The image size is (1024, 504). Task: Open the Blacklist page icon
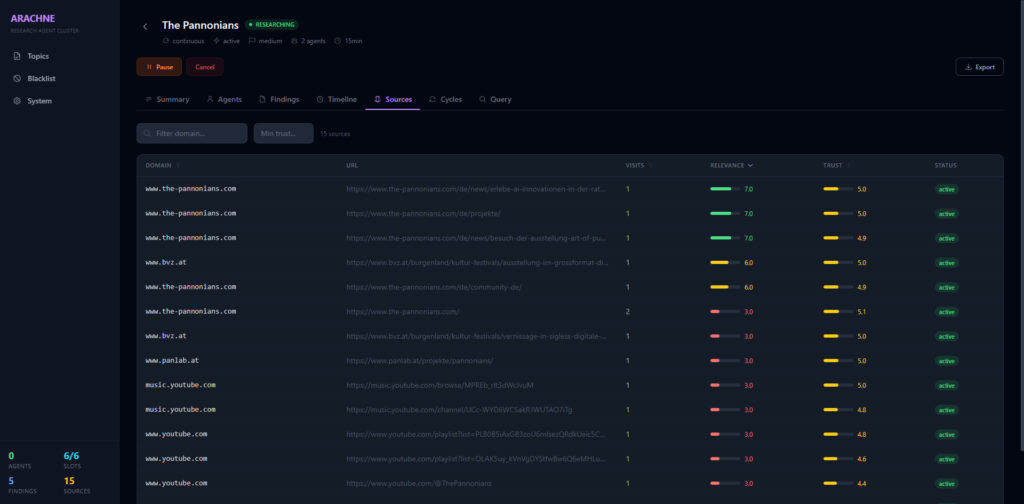[17, 78]
